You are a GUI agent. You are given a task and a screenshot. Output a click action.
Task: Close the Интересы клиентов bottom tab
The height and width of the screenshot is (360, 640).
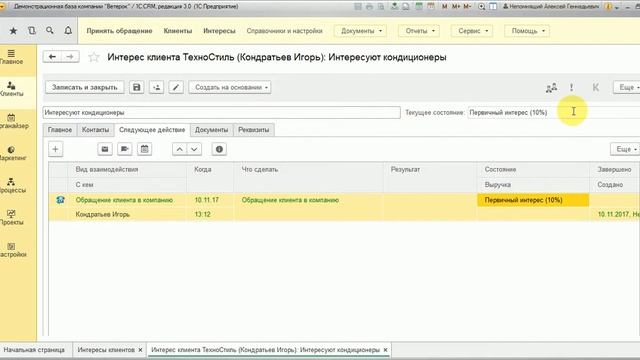point(140,350)
